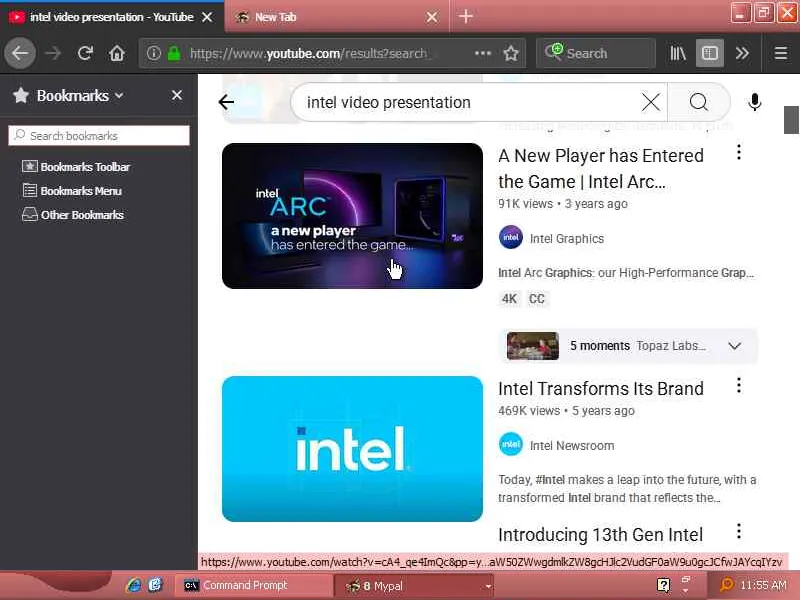Click the Search bookmarks field
The height and width of the screenshot is (600, 800).
(x=99, y=136)
